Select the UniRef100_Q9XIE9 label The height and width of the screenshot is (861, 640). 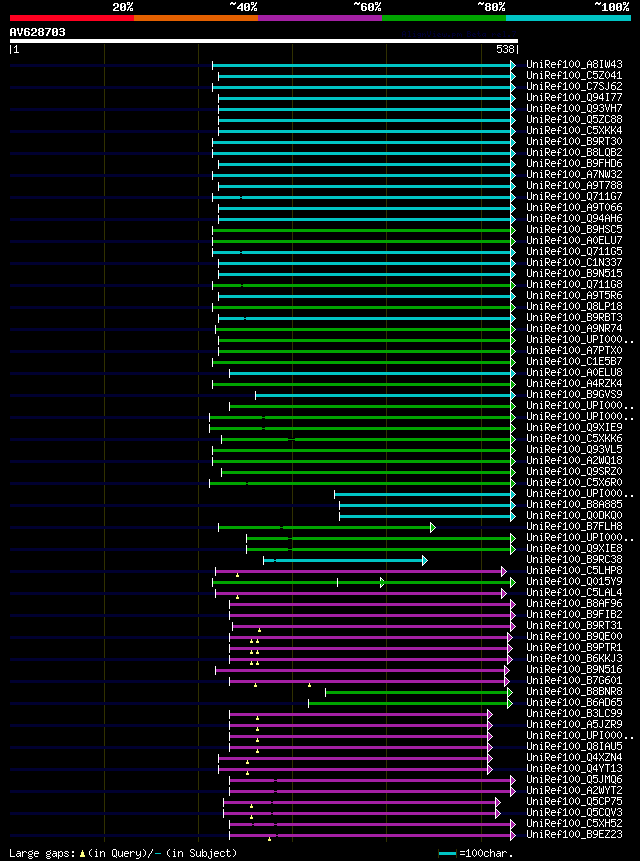(x=574, y=428)
